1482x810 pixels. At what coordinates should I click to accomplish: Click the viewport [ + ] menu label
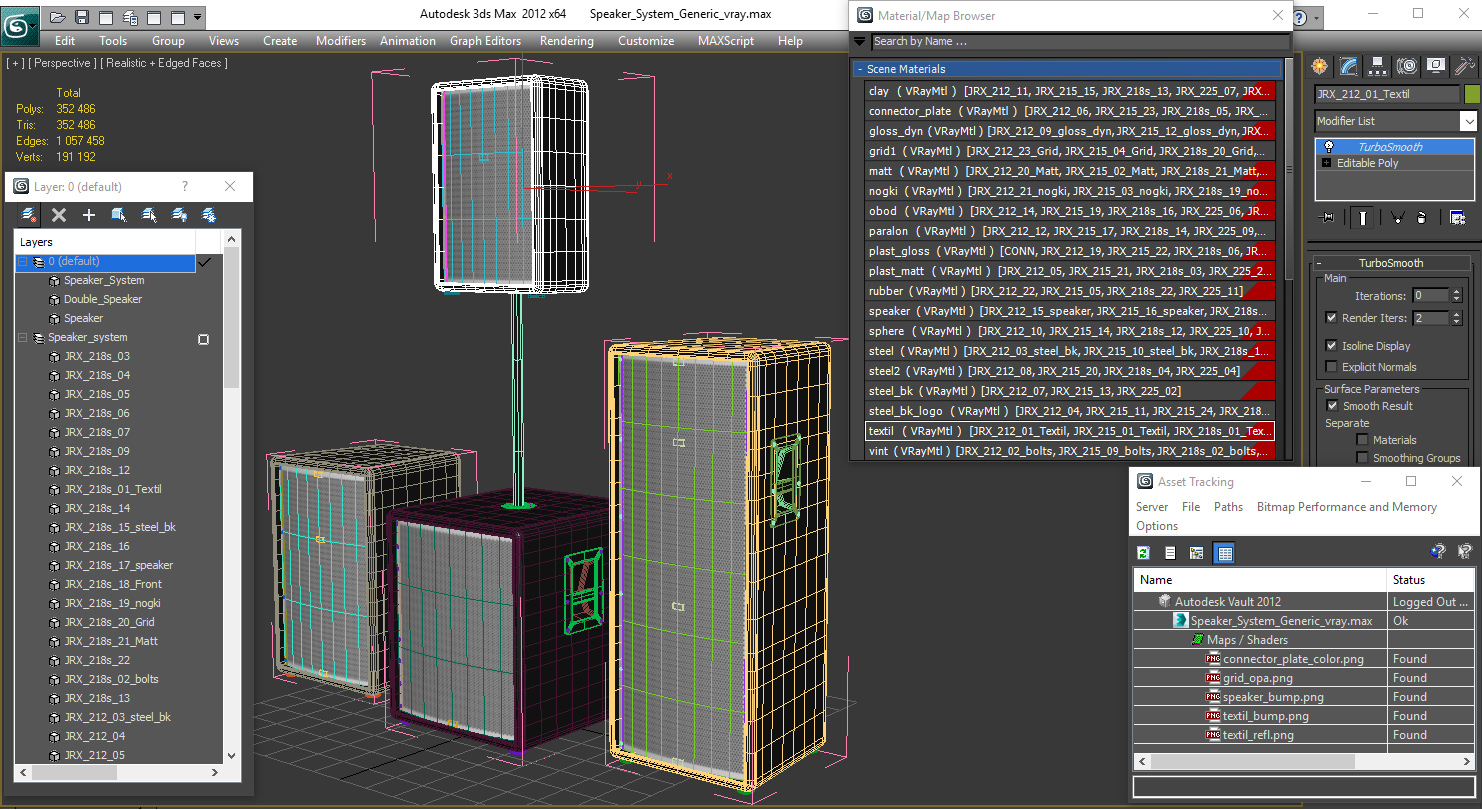(15, 63)
